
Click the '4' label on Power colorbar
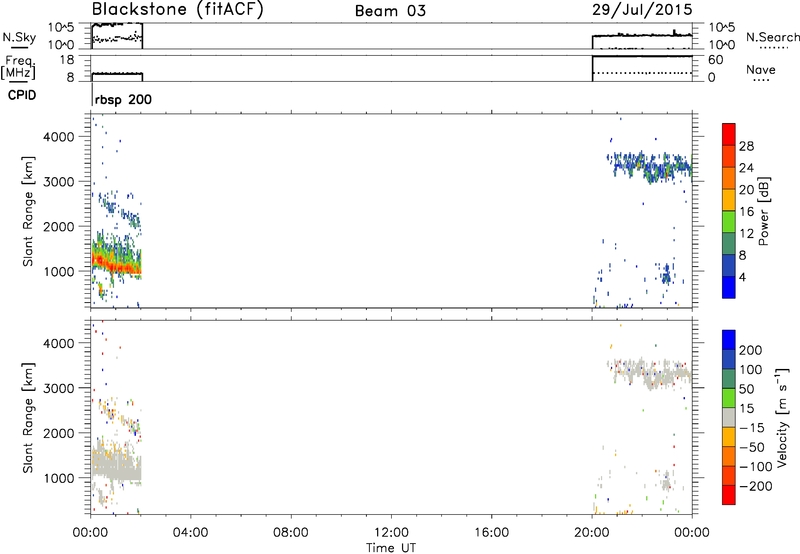click(743, 277)
